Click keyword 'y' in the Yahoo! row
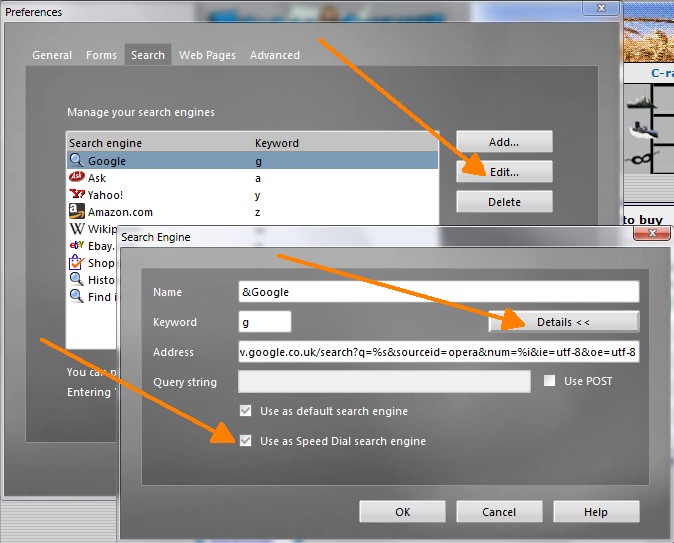The image size is (674, 543). tap(257, 196)
